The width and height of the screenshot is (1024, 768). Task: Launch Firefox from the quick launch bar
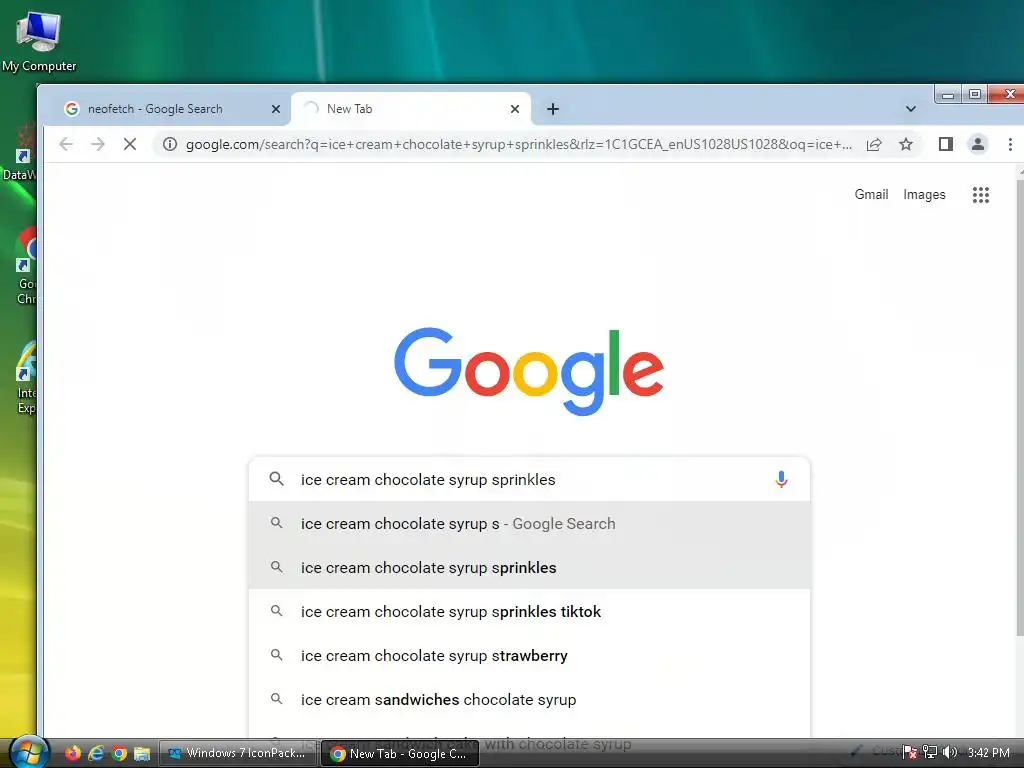[72, 753]
